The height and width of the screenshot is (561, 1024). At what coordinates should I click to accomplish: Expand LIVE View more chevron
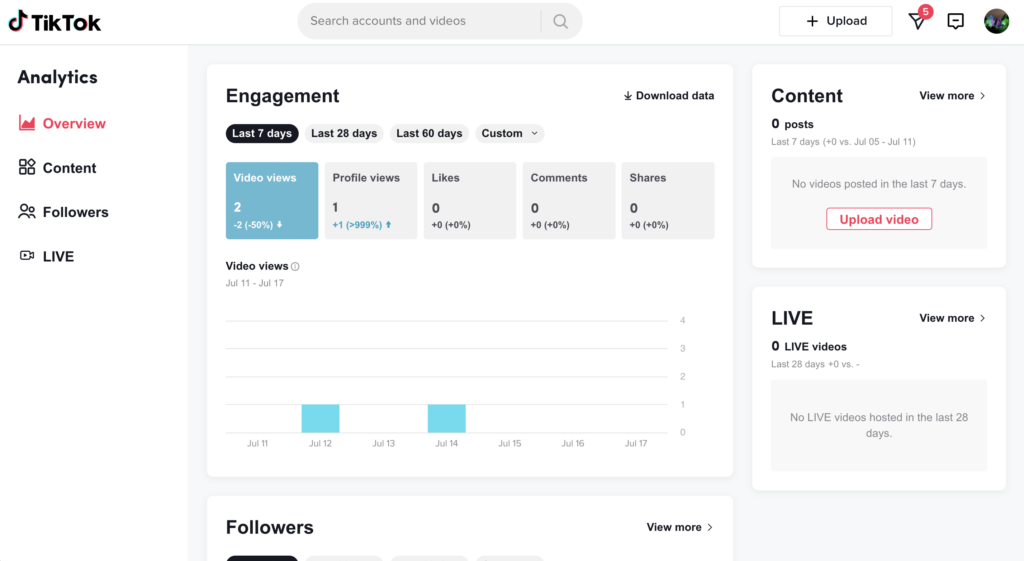982,318
